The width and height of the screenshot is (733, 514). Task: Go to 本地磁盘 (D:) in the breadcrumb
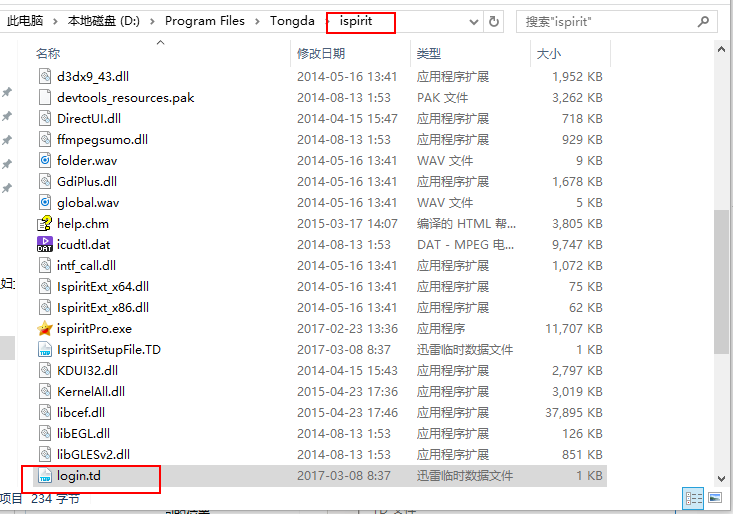103,21
